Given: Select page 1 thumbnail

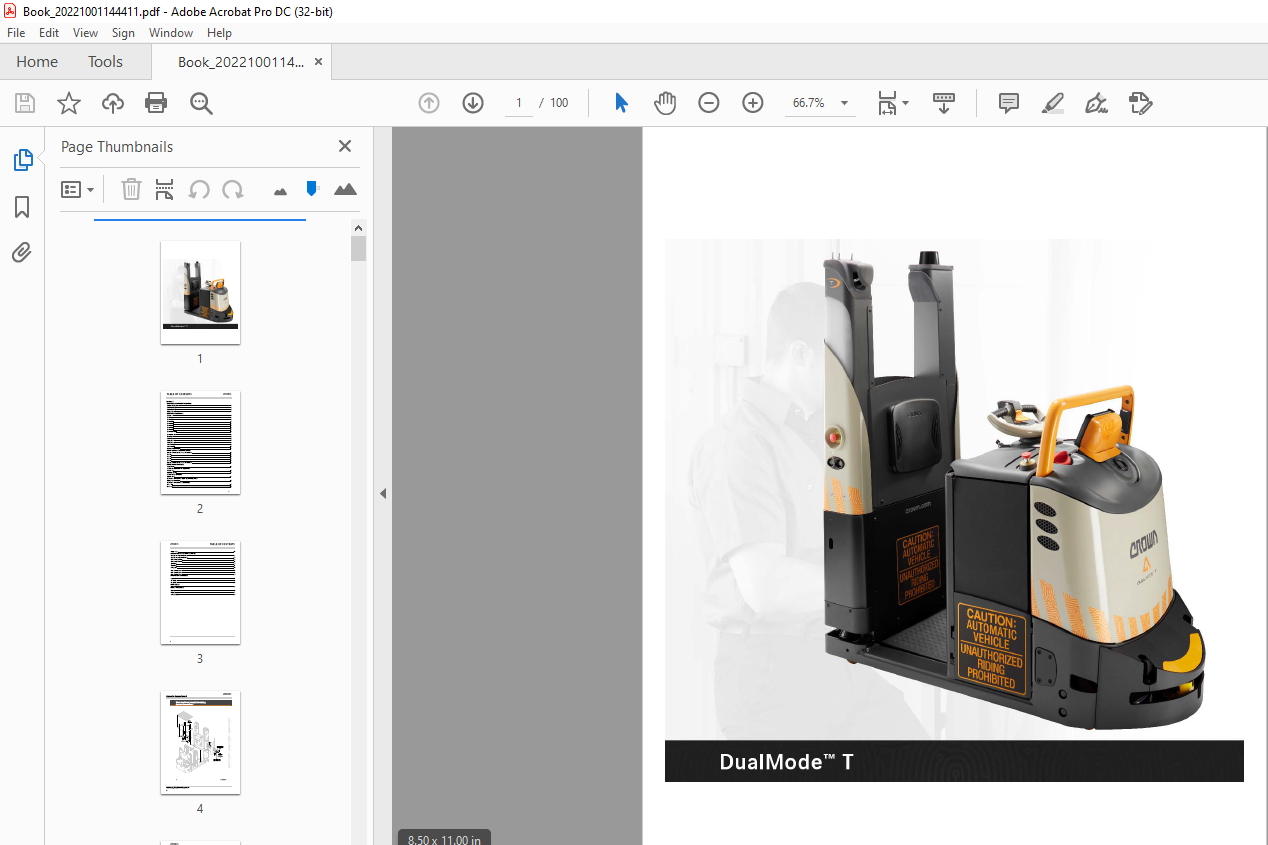Looking at the screenshot, I should click(200, 292).
